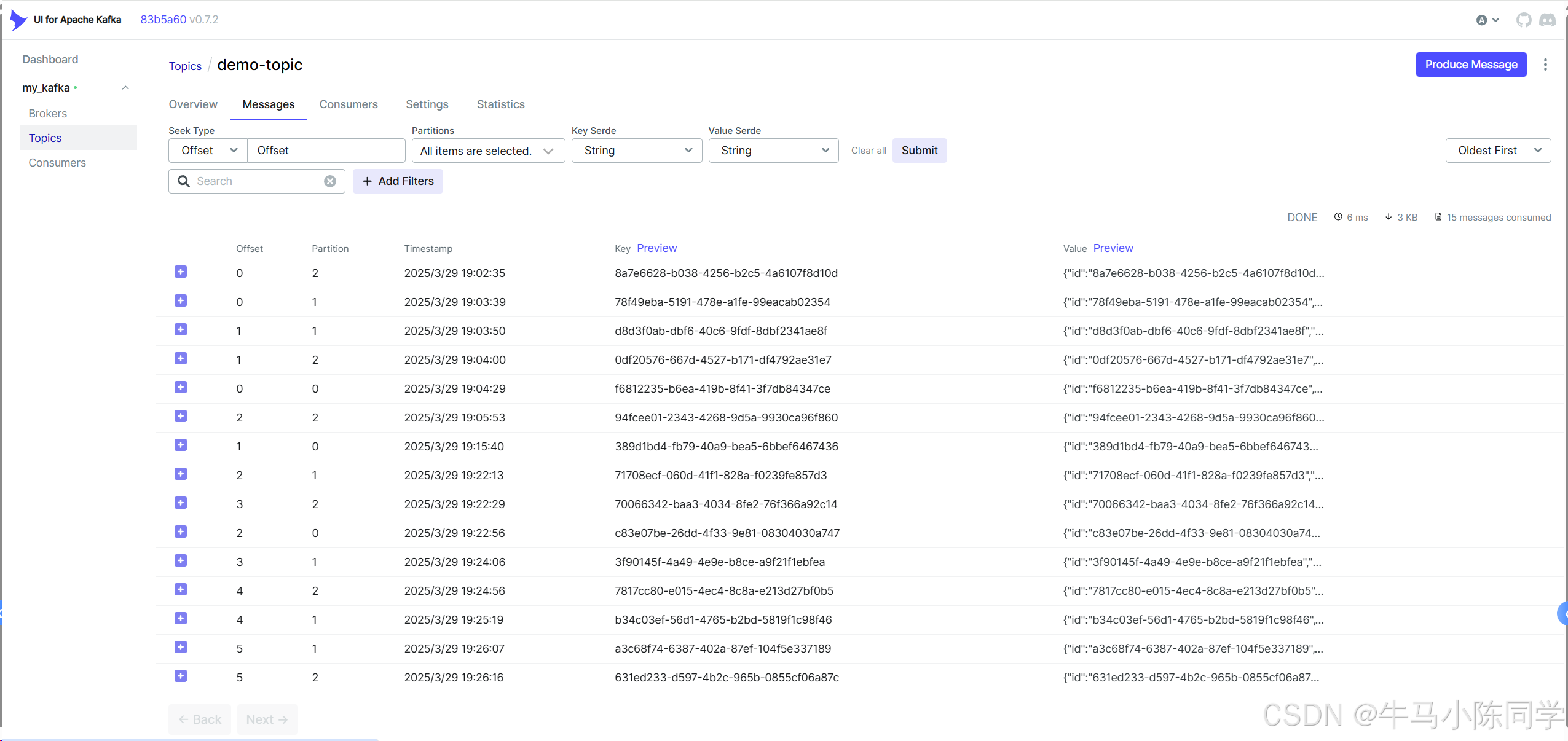Open the Seek Type Offset dropdown

click(x=208, y=151)
